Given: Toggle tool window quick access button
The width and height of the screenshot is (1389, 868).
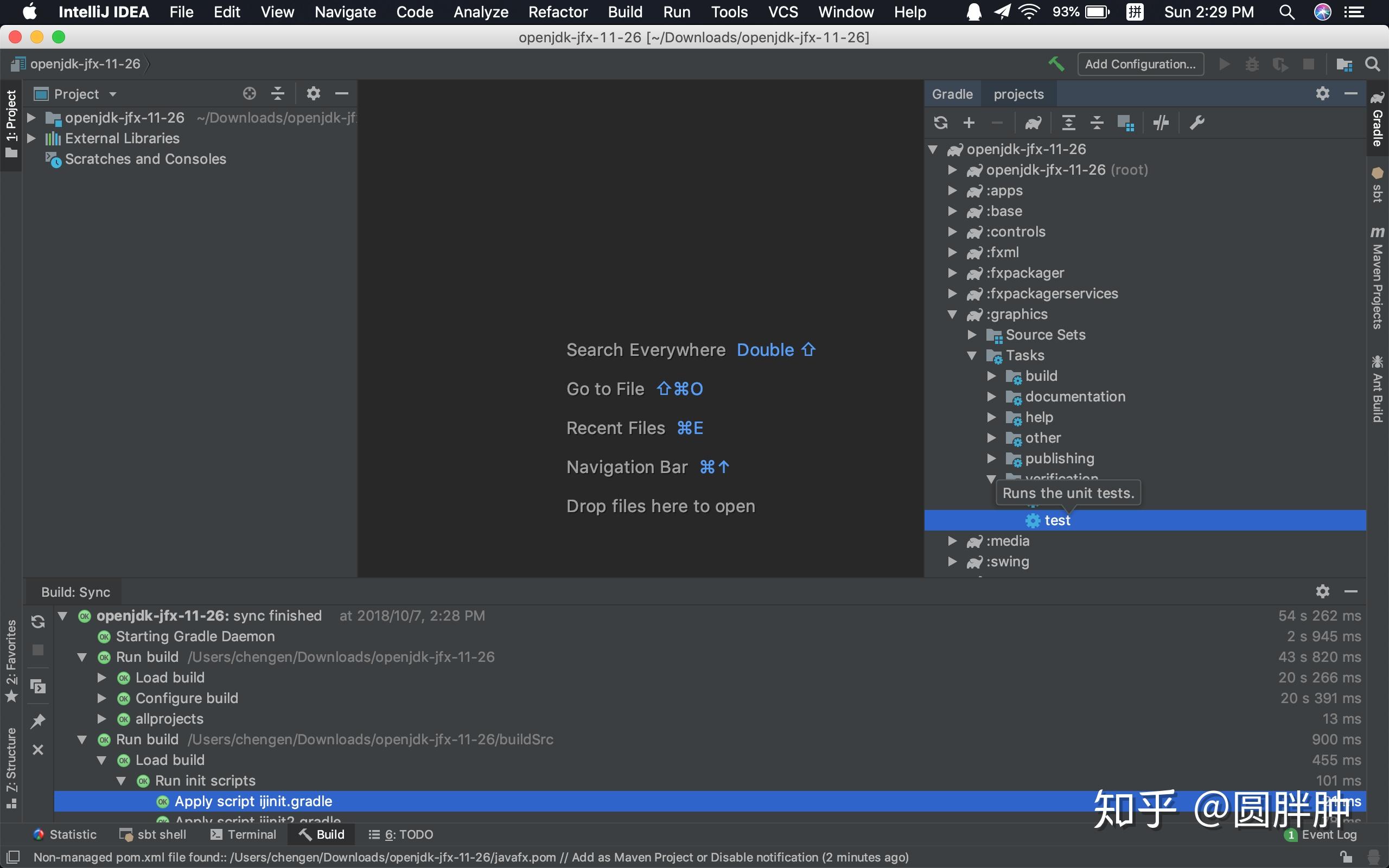Looking at the screenshot, I should [x=12, y=857].
